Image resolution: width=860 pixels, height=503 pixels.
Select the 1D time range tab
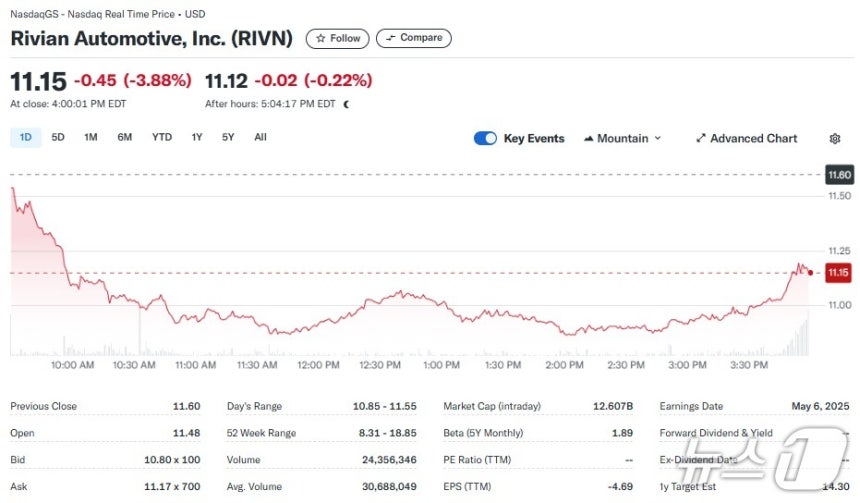[26, 137]
